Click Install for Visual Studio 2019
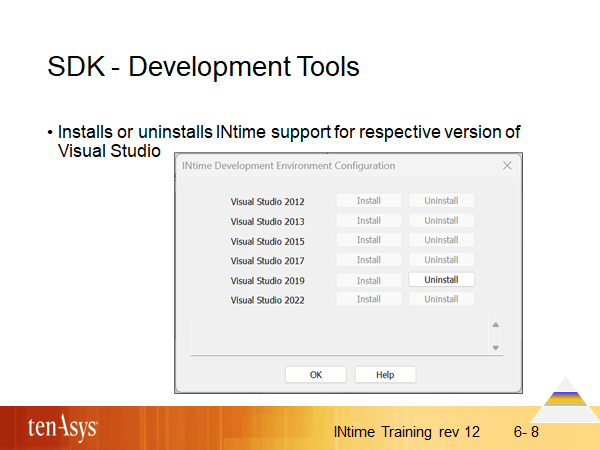 click(x=369, y=280)
